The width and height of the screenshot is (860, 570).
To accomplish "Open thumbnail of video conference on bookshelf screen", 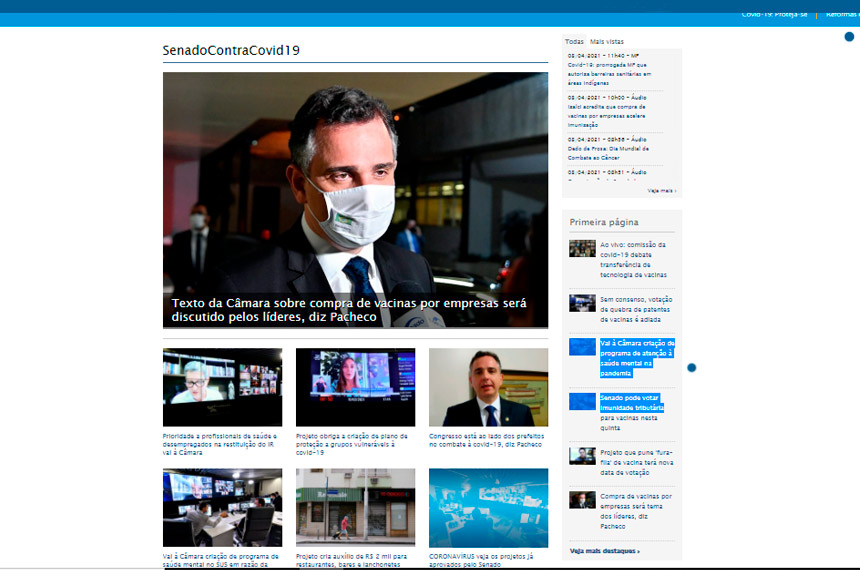I will click(x=222, y=387).
